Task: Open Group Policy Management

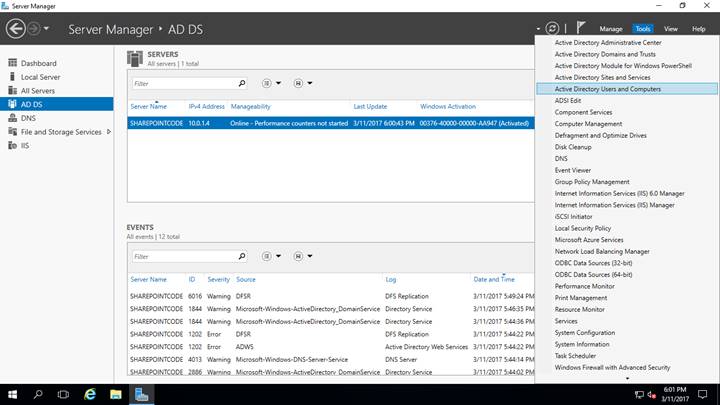Action: 592,182
